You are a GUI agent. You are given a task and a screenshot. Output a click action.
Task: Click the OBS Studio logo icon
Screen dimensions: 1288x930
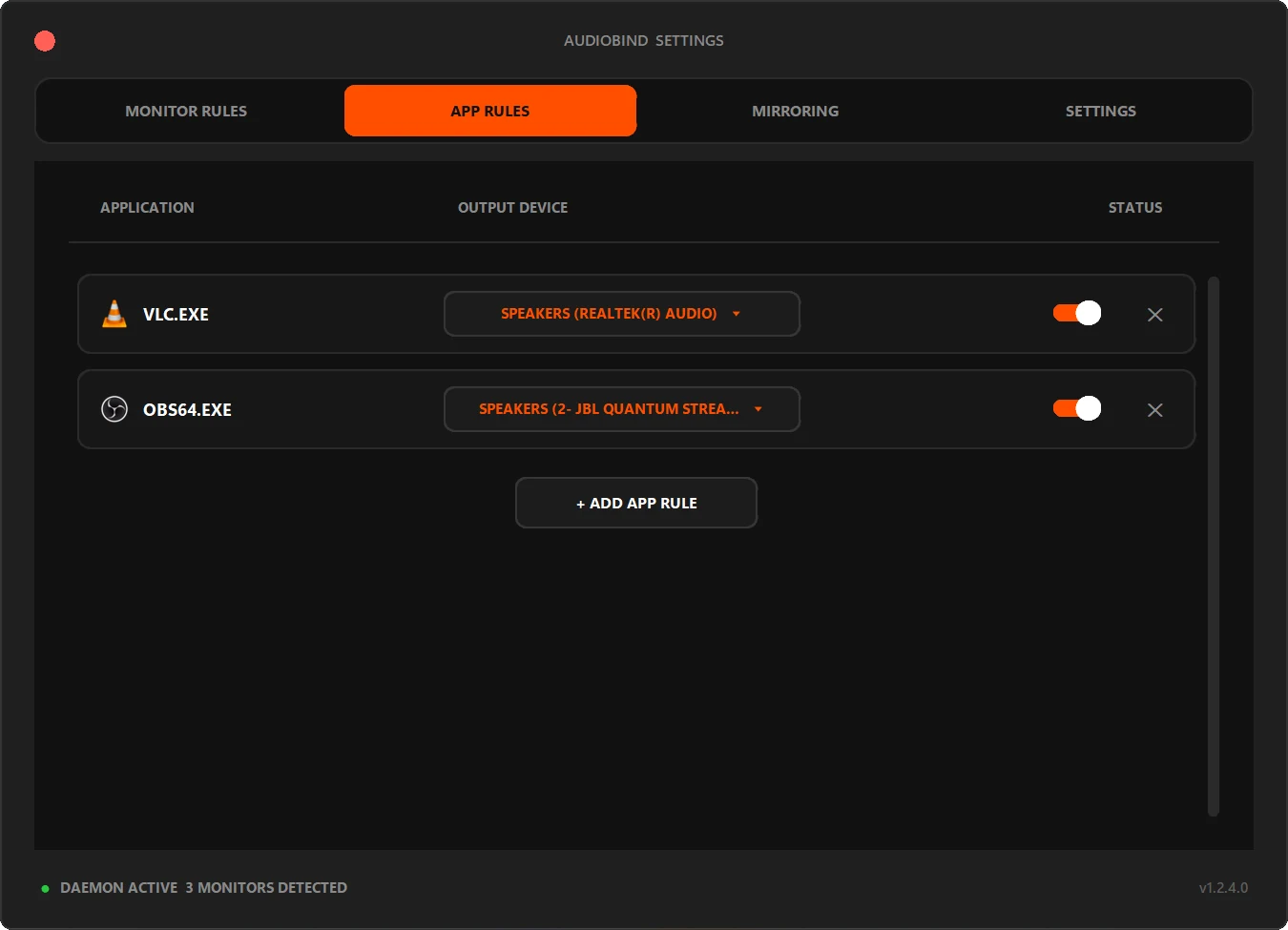tap(114, 409)
